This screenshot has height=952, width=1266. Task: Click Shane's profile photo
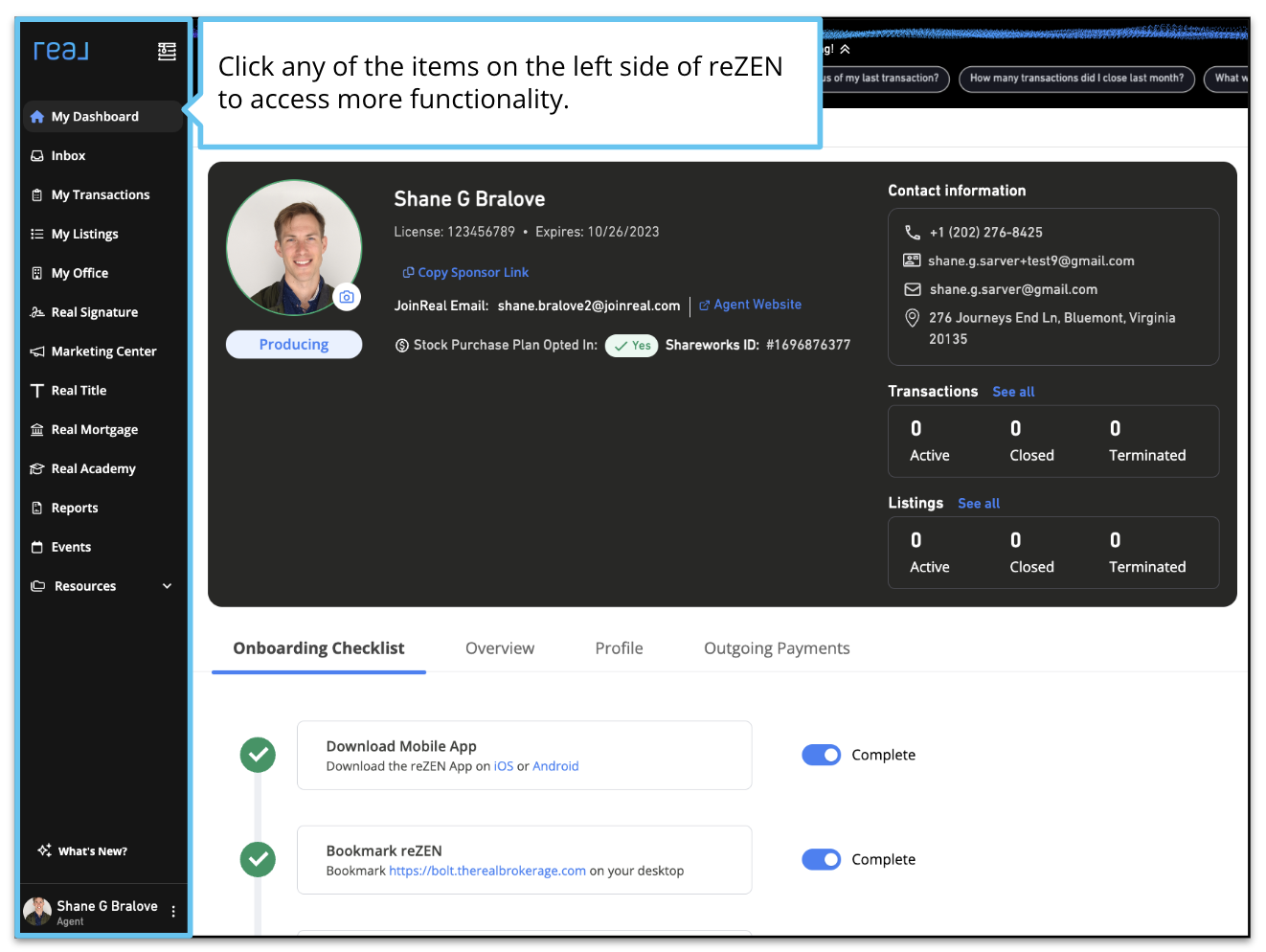[295, 248]
